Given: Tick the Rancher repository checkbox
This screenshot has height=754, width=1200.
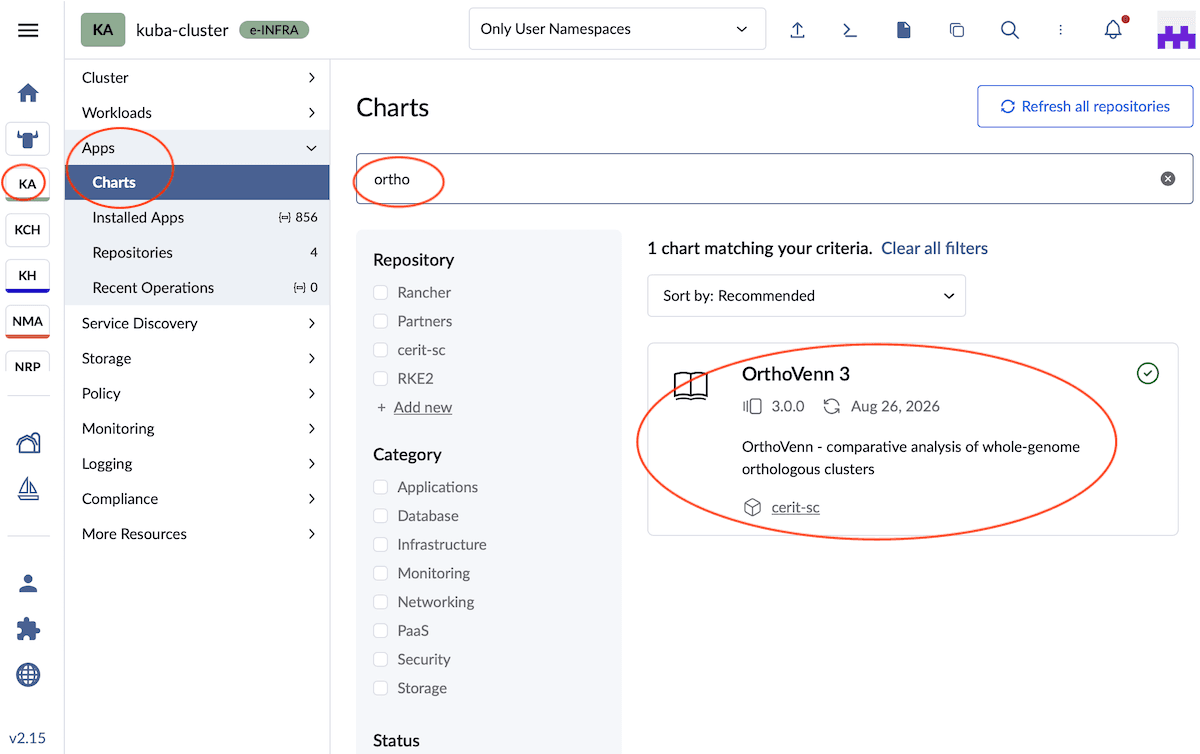Looking at the screenshot, I should [x=380, y=293].
